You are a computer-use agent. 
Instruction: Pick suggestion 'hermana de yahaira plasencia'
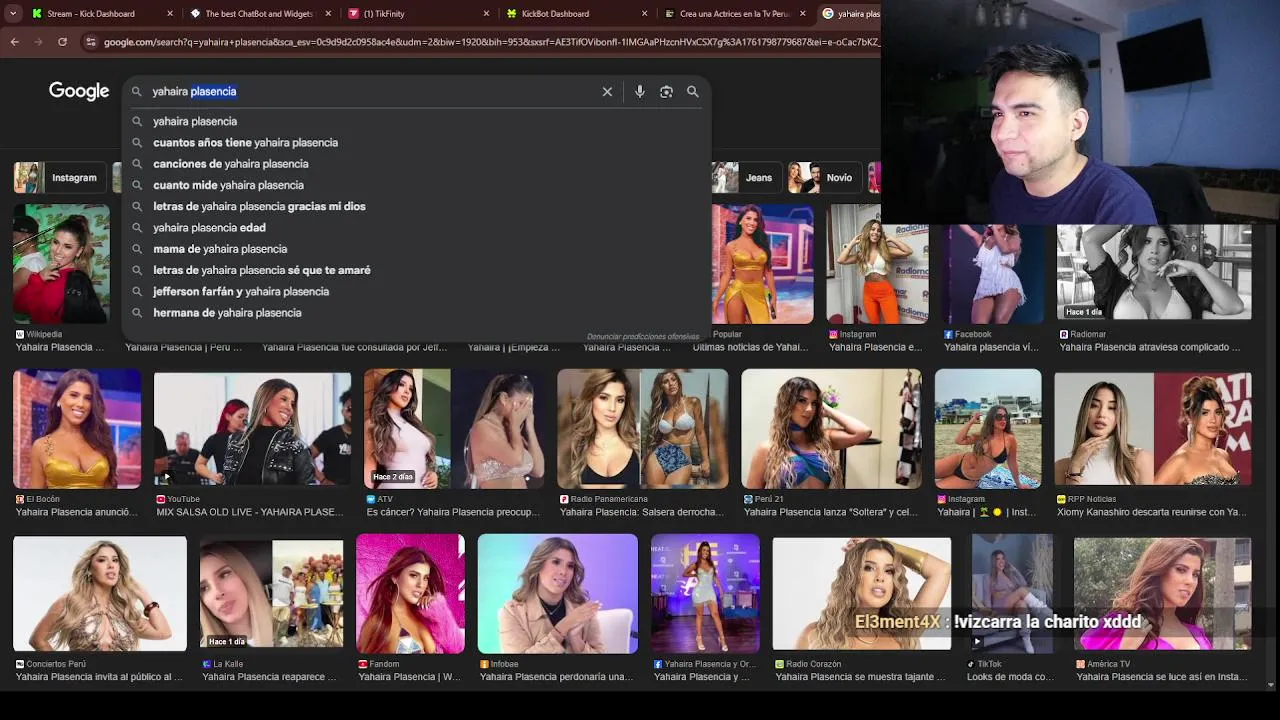416,313
